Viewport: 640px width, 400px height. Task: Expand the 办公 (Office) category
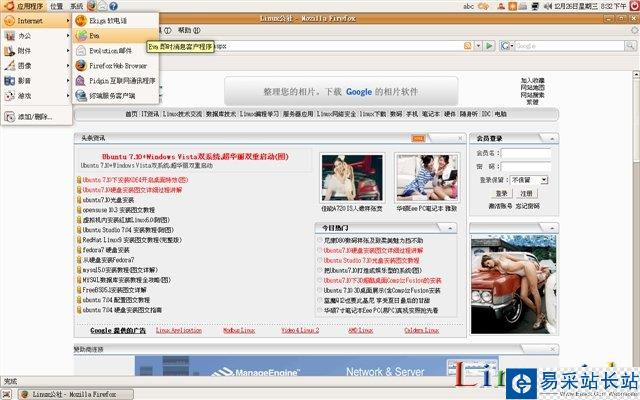coord(37,36)
